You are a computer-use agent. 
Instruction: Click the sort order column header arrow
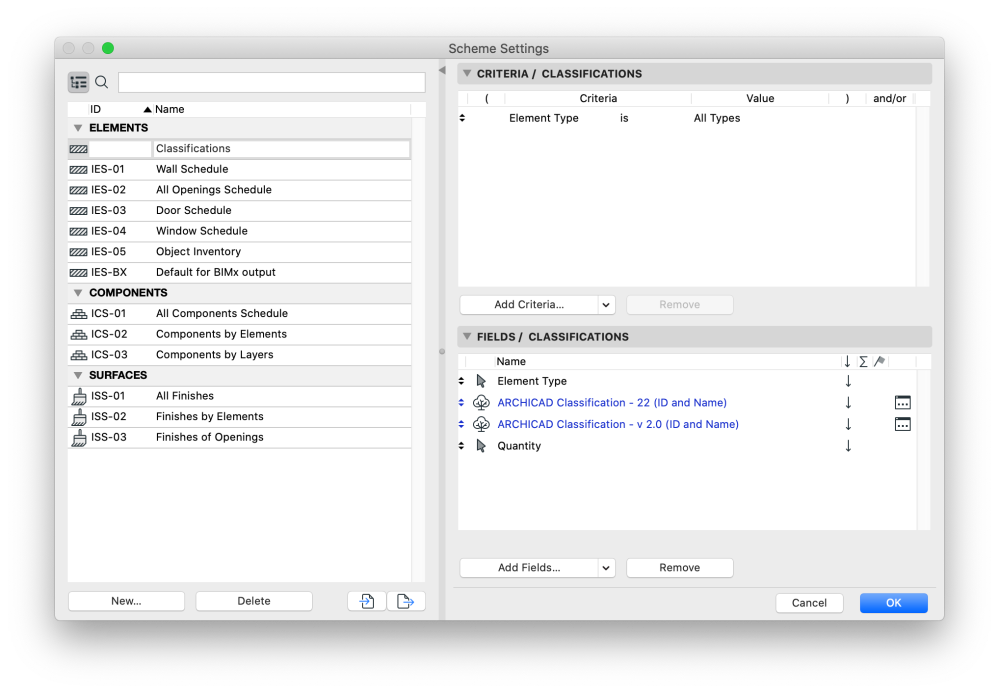pos(847,362)
